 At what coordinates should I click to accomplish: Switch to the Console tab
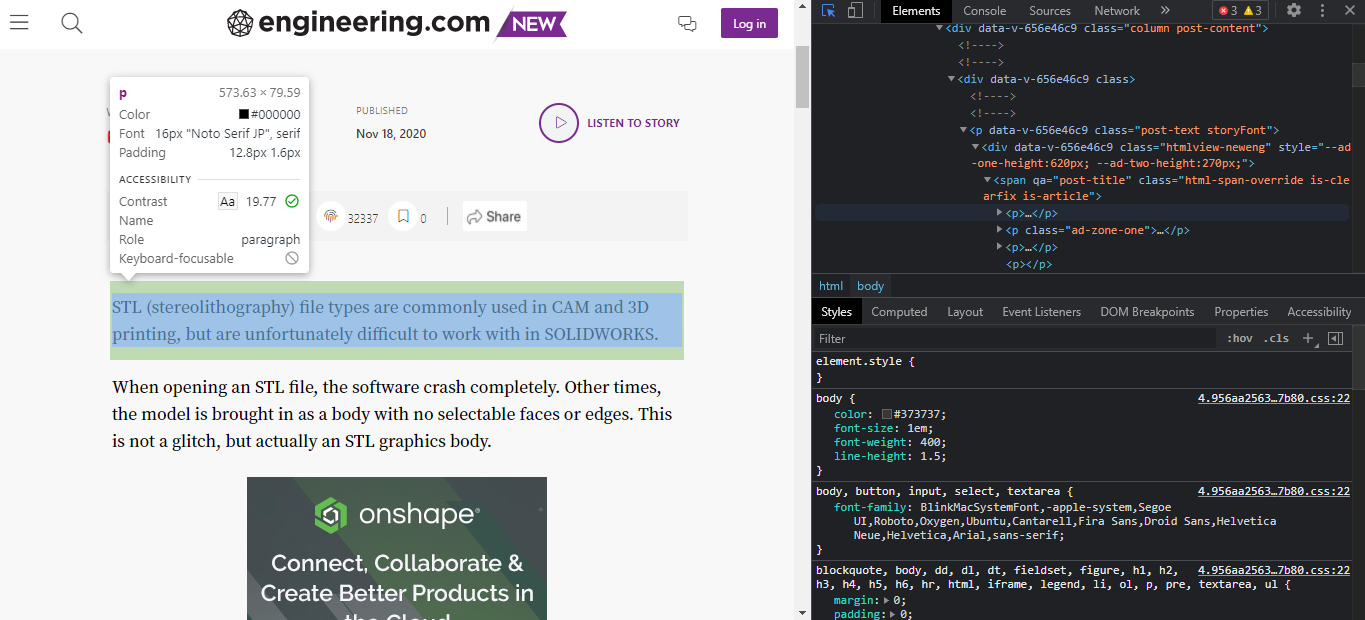tap(984, 10)
